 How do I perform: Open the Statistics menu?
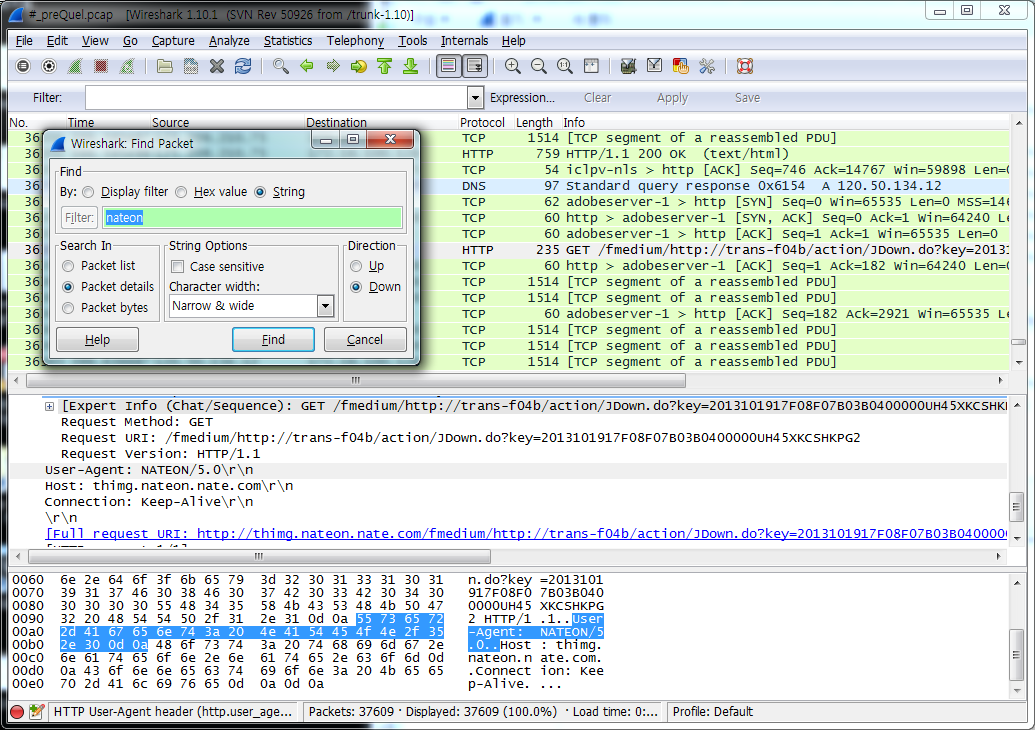[x=288, y=41]
